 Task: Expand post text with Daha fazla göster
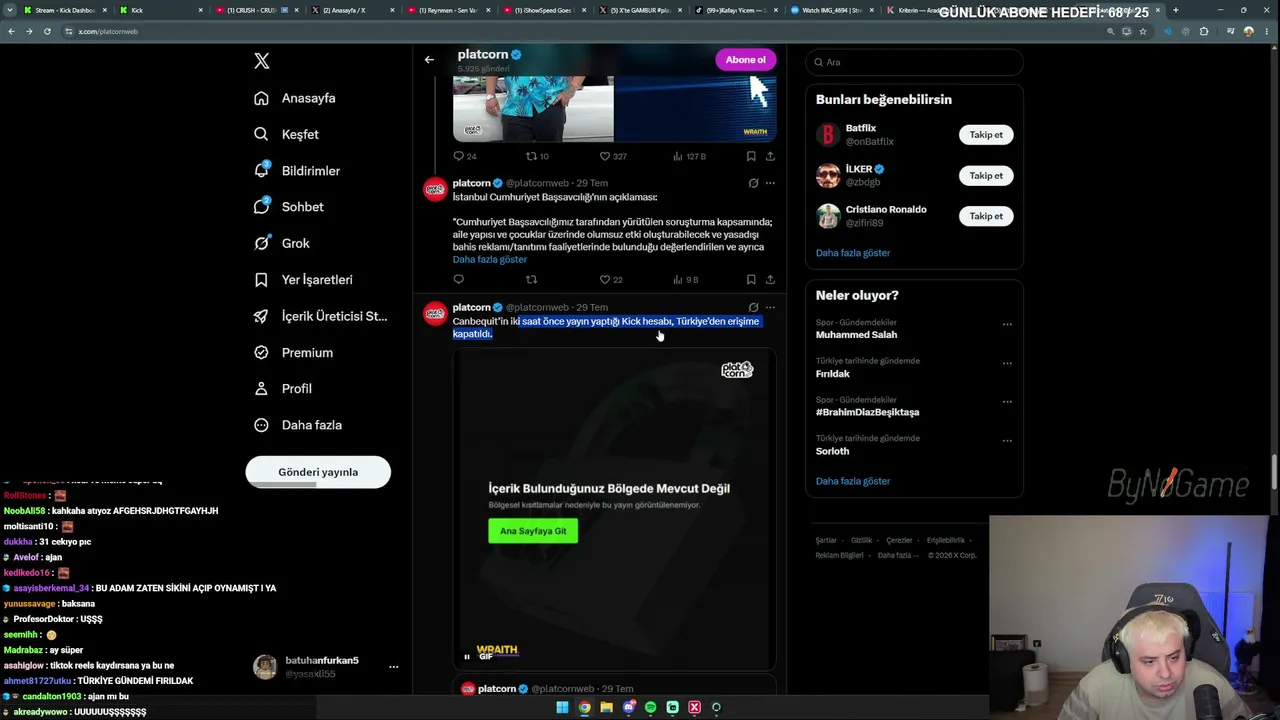click(490, 260)
